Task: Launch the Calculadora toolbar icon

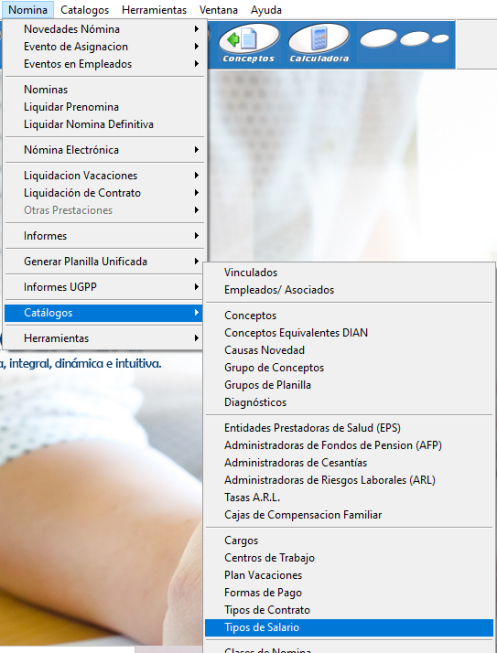Action: point(319,44)
